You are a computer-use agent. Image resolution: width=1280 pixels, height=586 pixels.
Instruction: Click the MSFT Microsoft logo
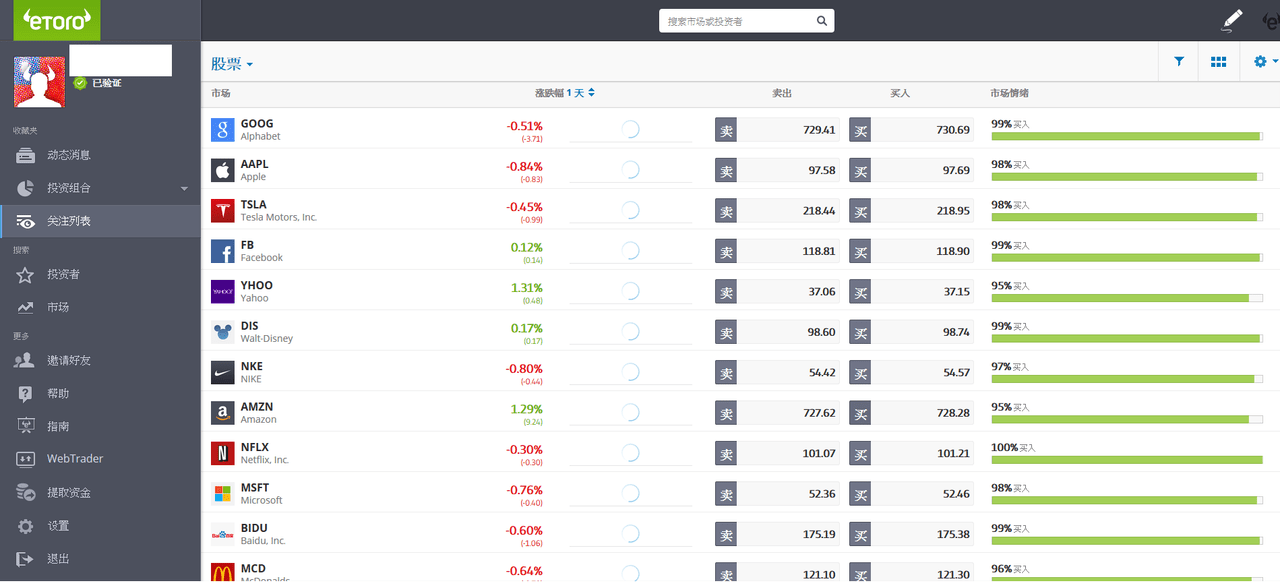tap(223, 494)
